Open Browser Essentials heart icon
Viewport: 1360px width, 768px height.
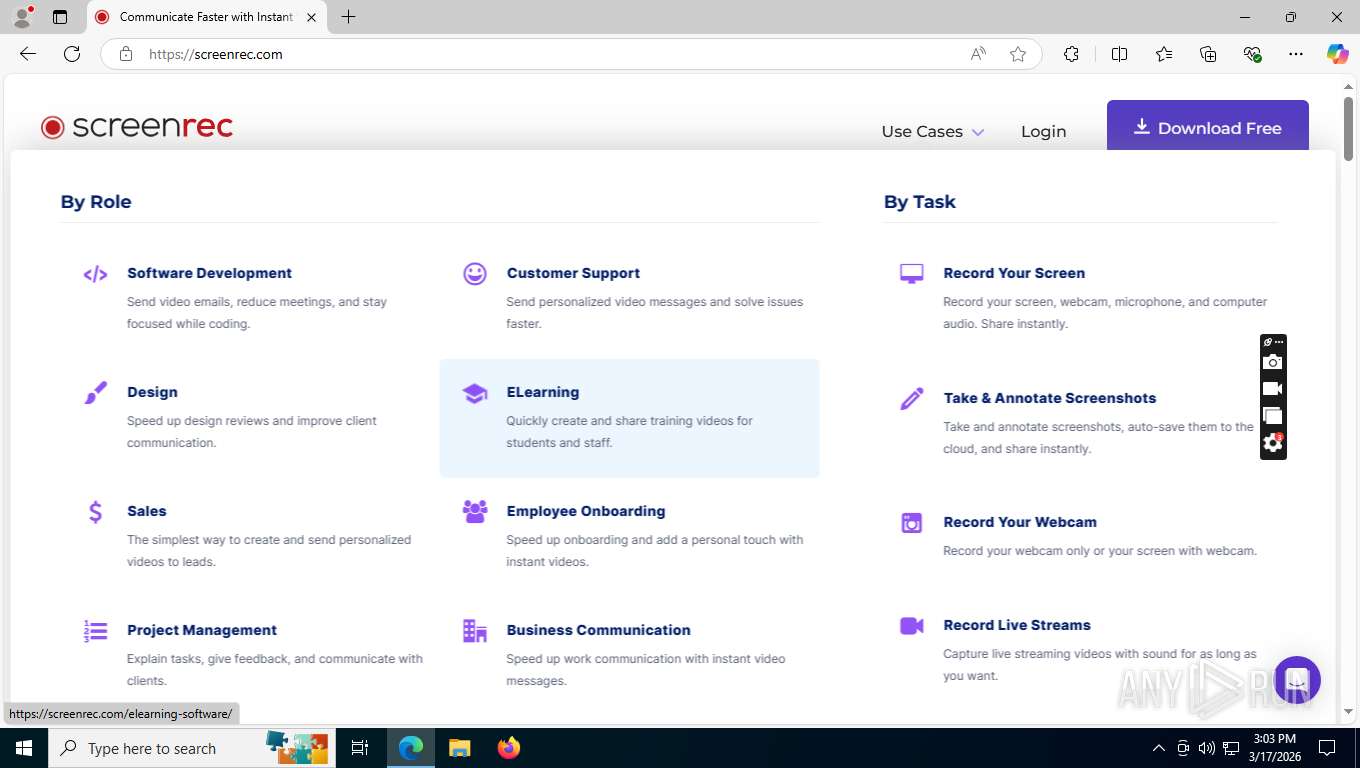[1252, 54]
